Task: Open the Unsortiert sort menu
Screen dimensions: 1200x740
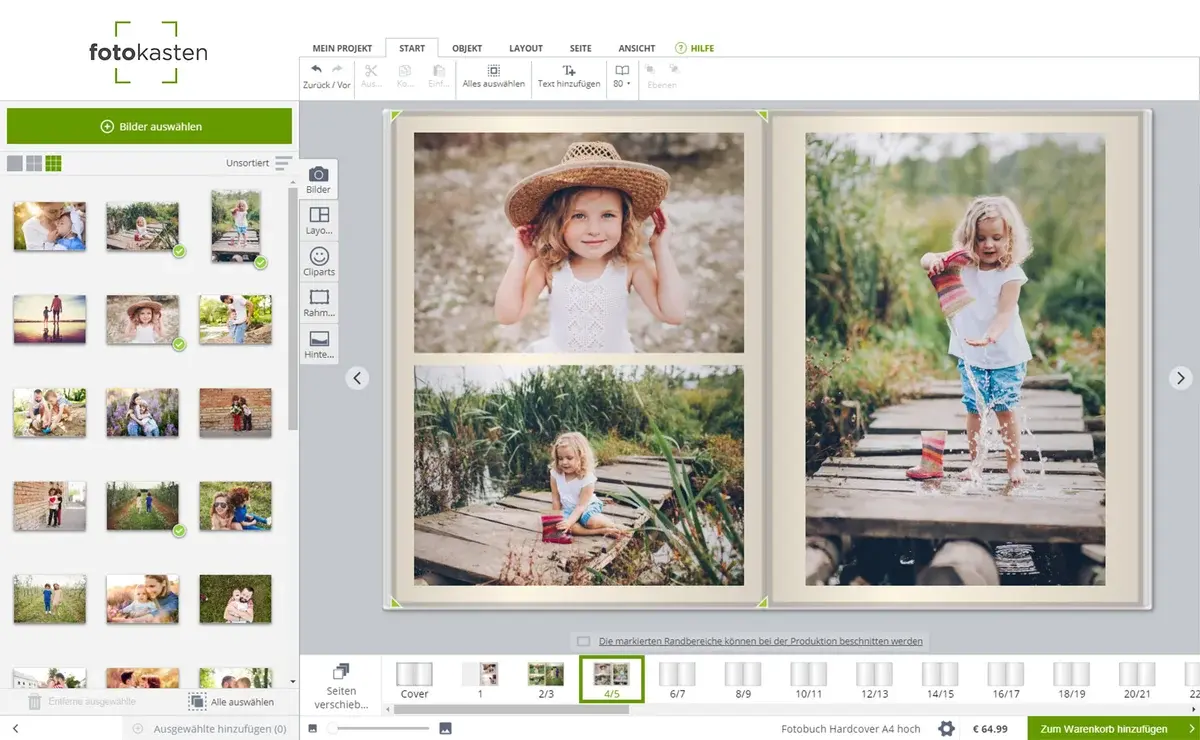Action: [260, 163]
